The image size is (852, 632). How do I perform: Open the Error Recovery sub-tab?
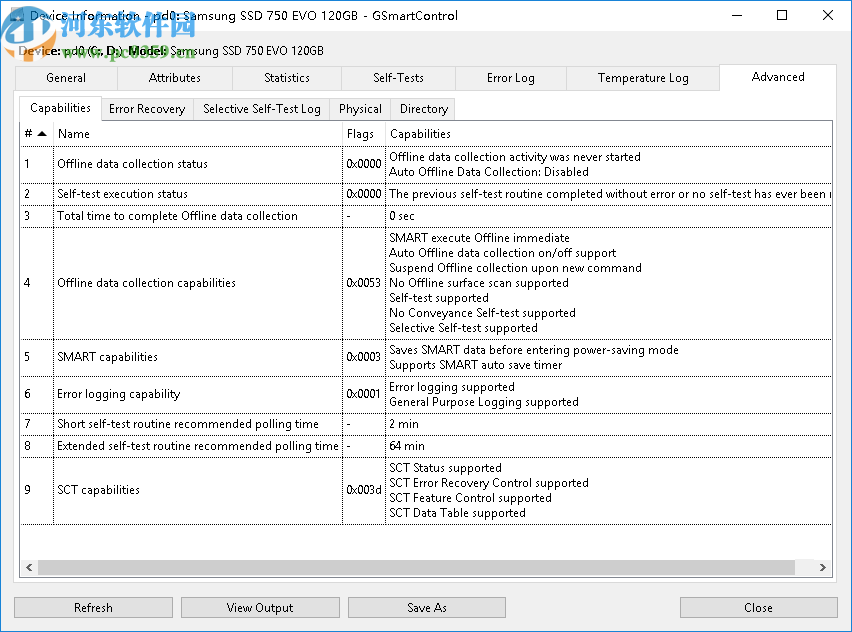tap(146, 109)
